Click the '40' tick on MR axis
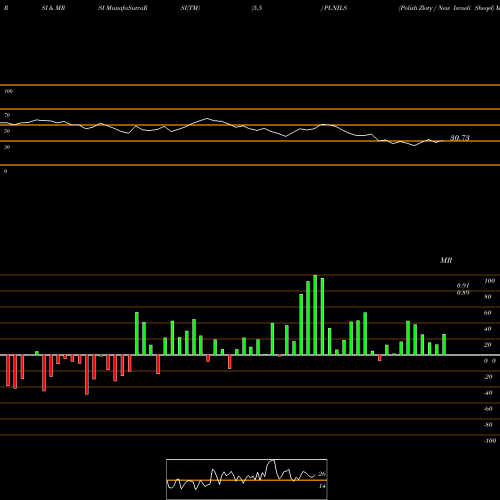The width and height of the screenshot is (500, 500). click(x=488, y=329)
